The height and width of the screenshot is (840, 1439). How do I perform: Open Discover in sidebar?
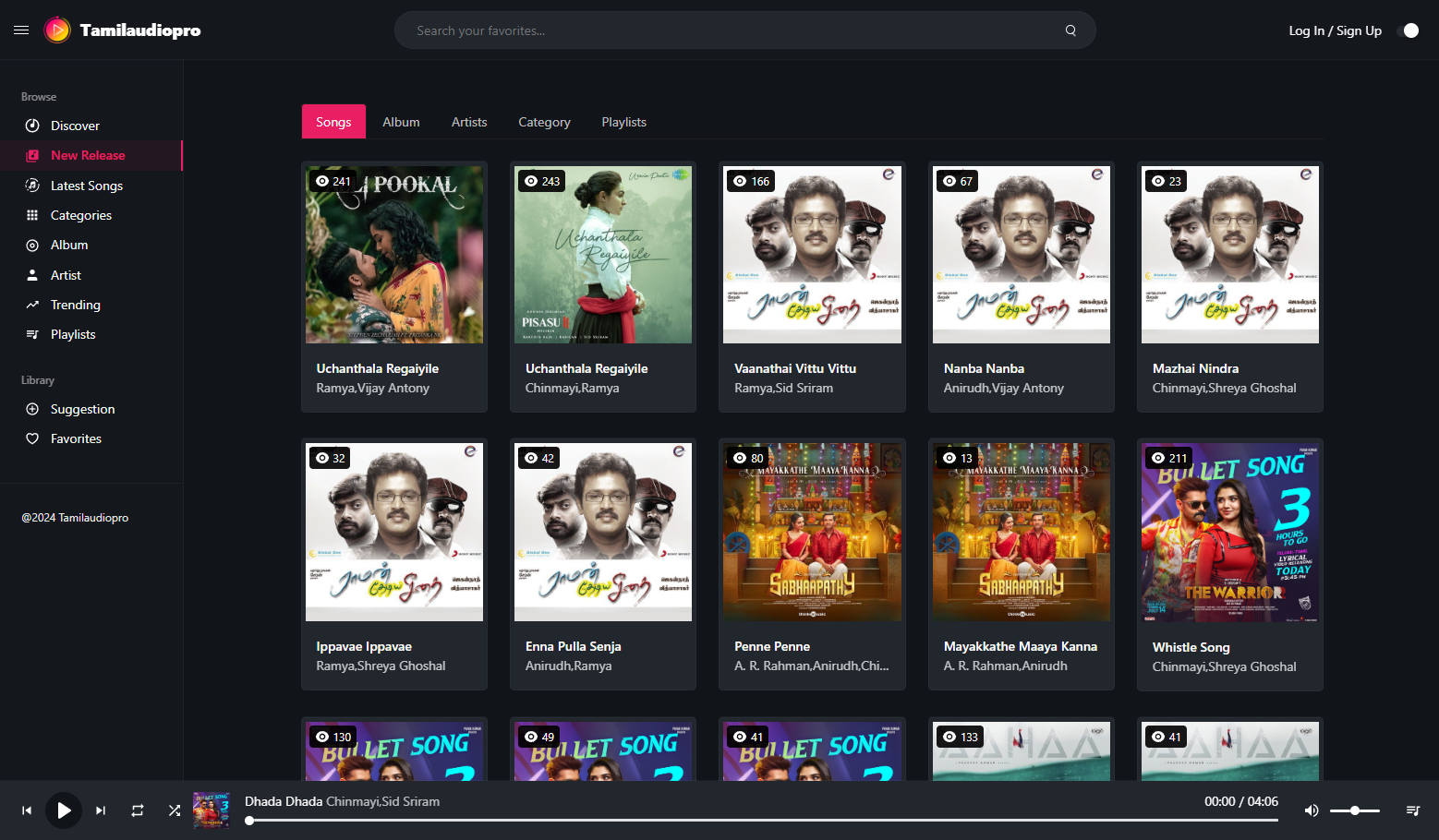91,126
